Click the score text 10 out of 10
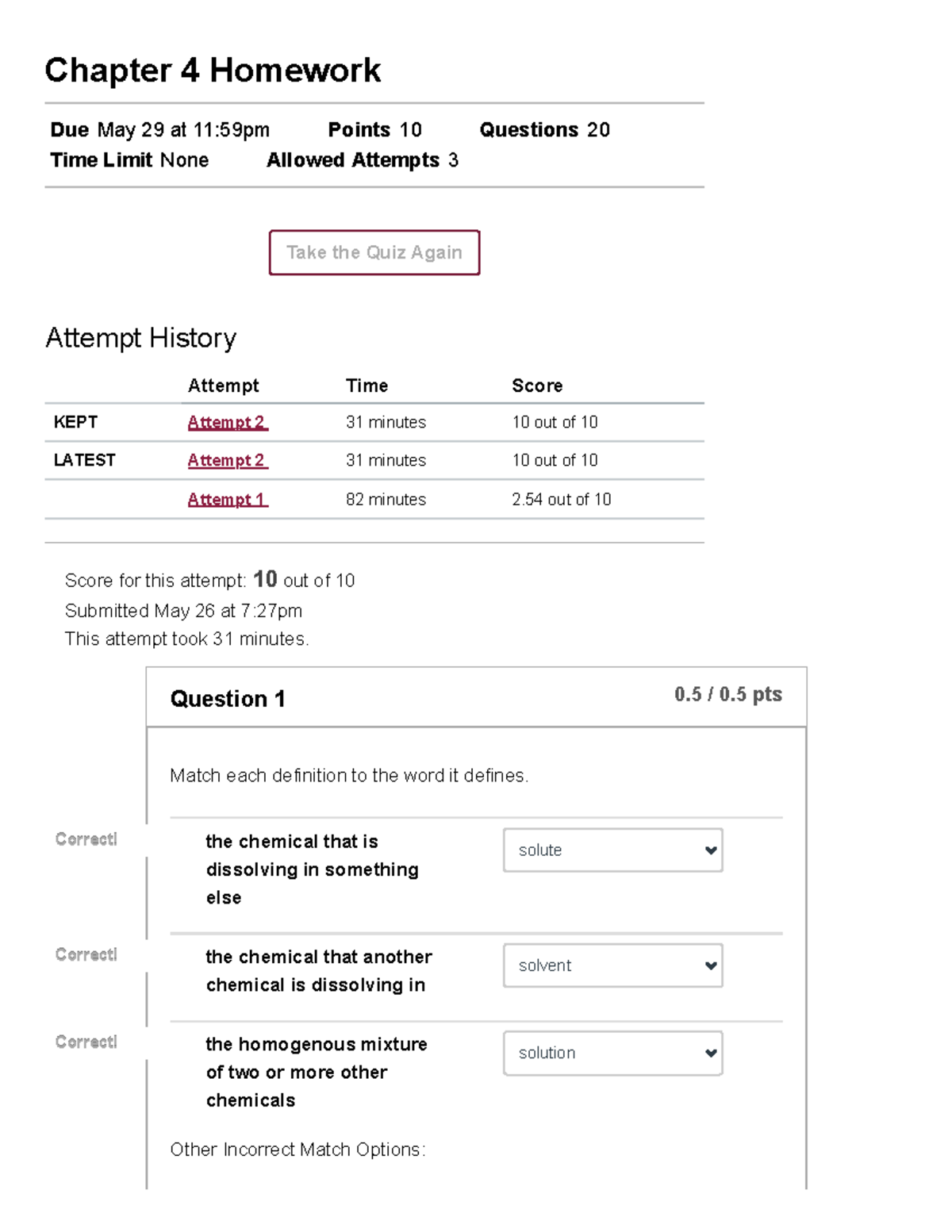 coord(555,422)
